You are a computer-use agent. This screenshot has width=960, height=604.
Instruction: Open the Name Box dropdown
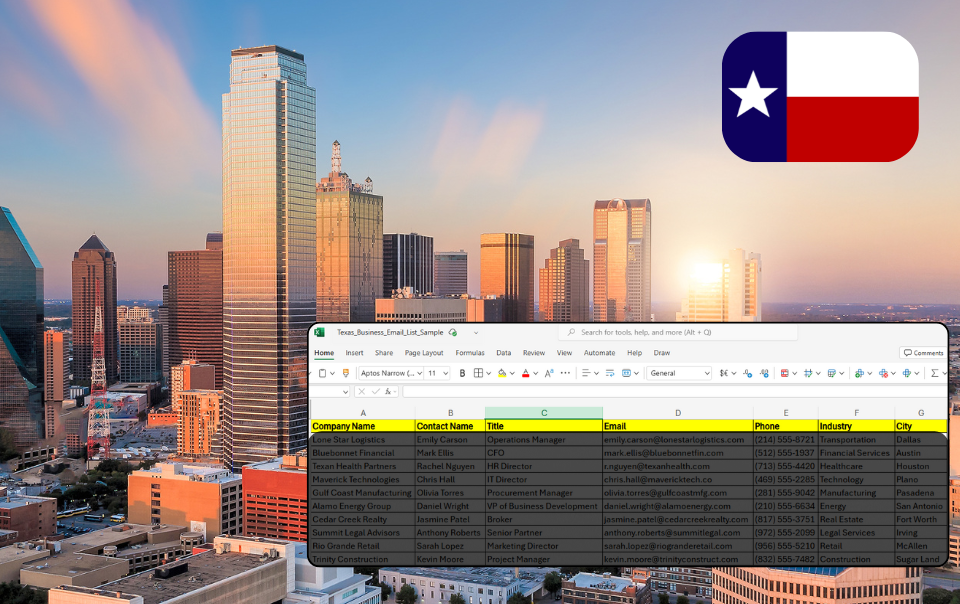coord(345,392)
